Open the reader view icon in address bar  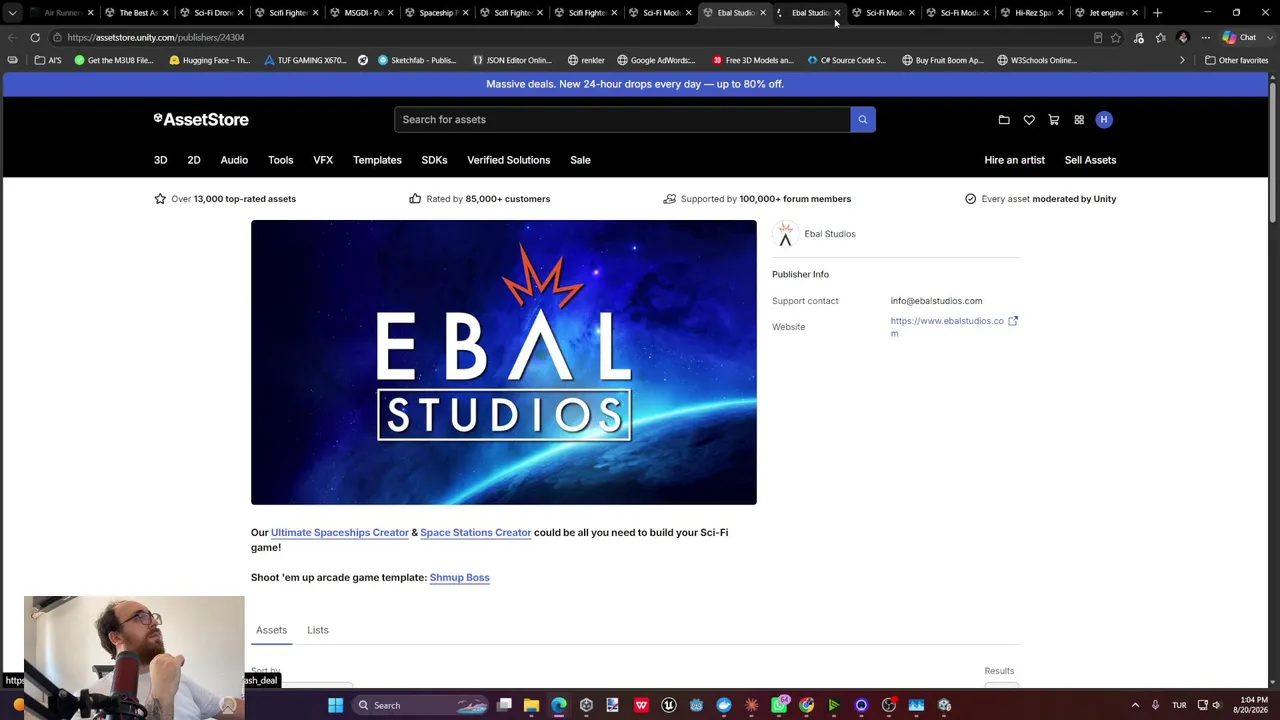pyautogui.click(x=1098, y=38)
